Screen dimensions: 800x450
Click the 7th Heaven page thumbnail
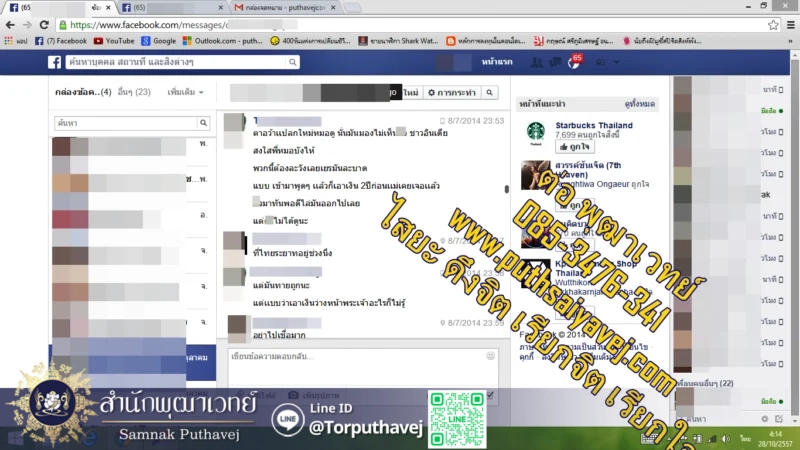pyautogui.click(x=536, y=175)
